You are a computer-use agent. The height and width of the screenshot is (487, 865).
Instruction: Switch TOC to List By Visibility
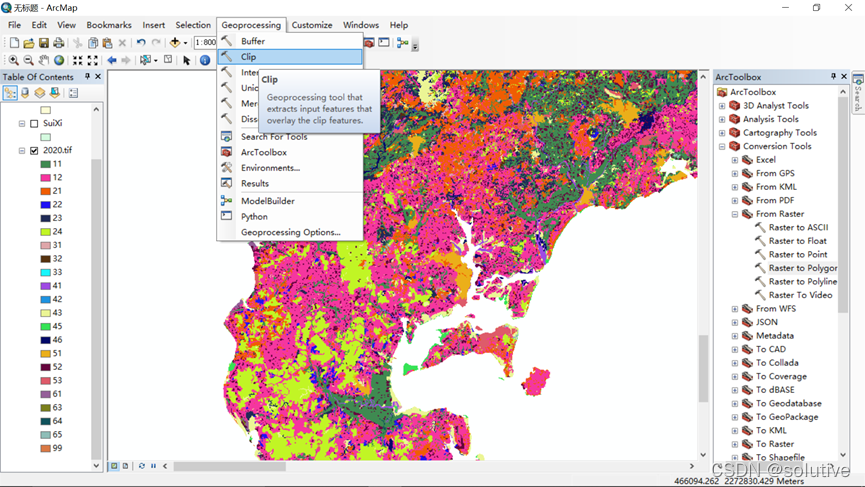coord(40,93)
